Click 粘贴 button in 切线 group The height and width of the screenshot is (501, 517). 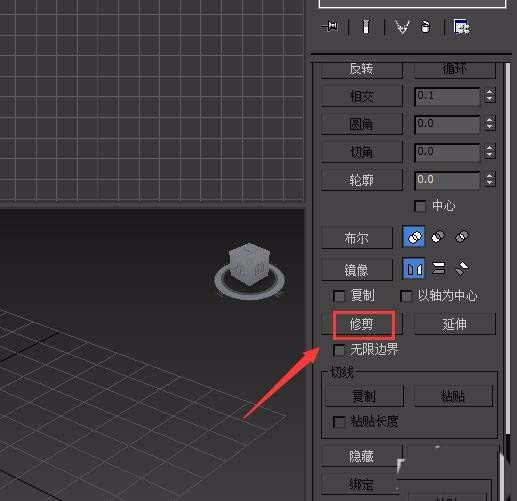click(x=453, y=396)
